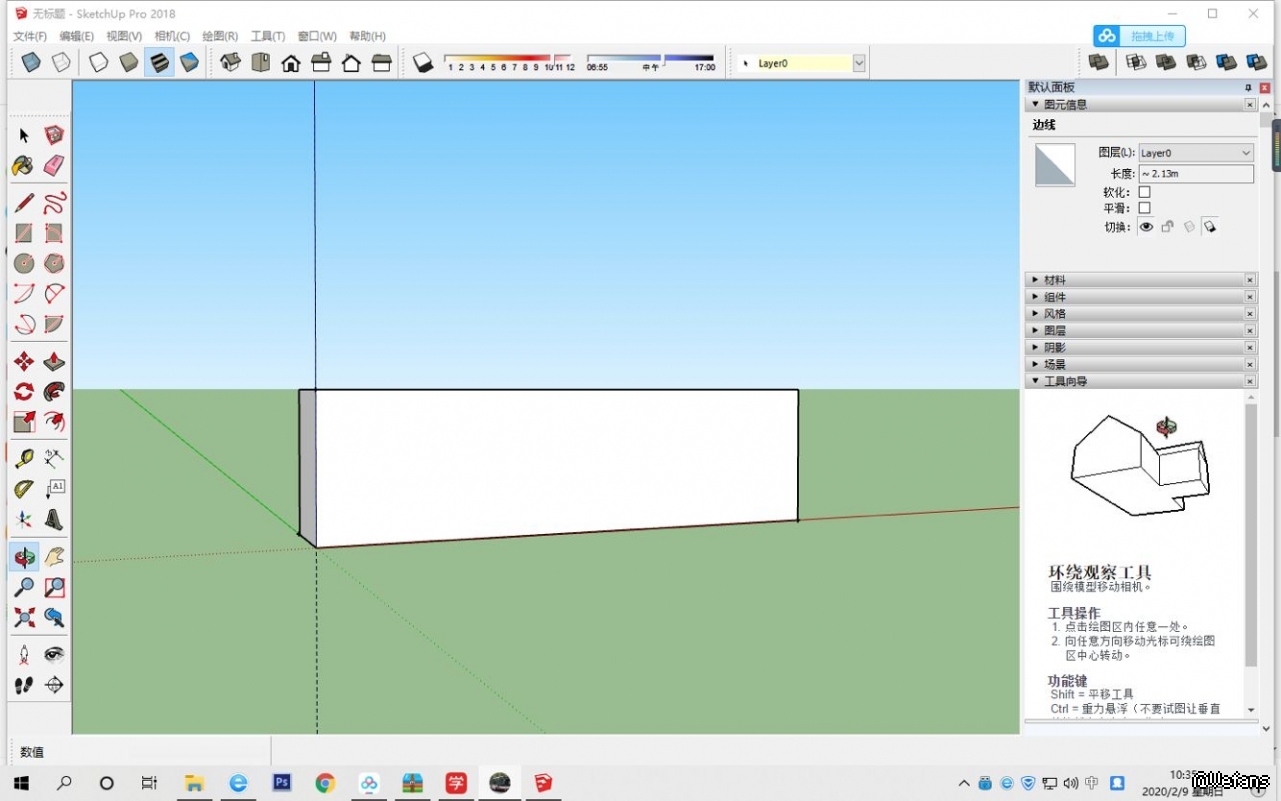This screenshot has width=1281, height=801.
Task: Switch to Iso view house icon
Action: 230,63
